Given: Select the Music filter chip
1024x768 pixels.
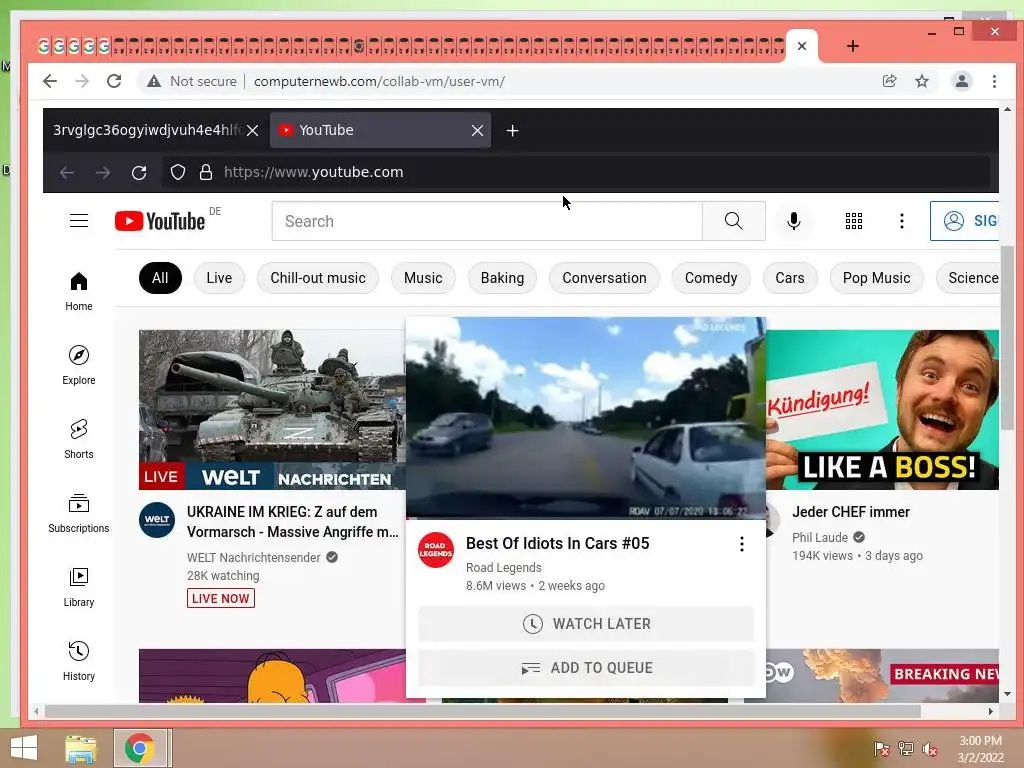Looking at the screenshot, I should (x=423, y=278).
